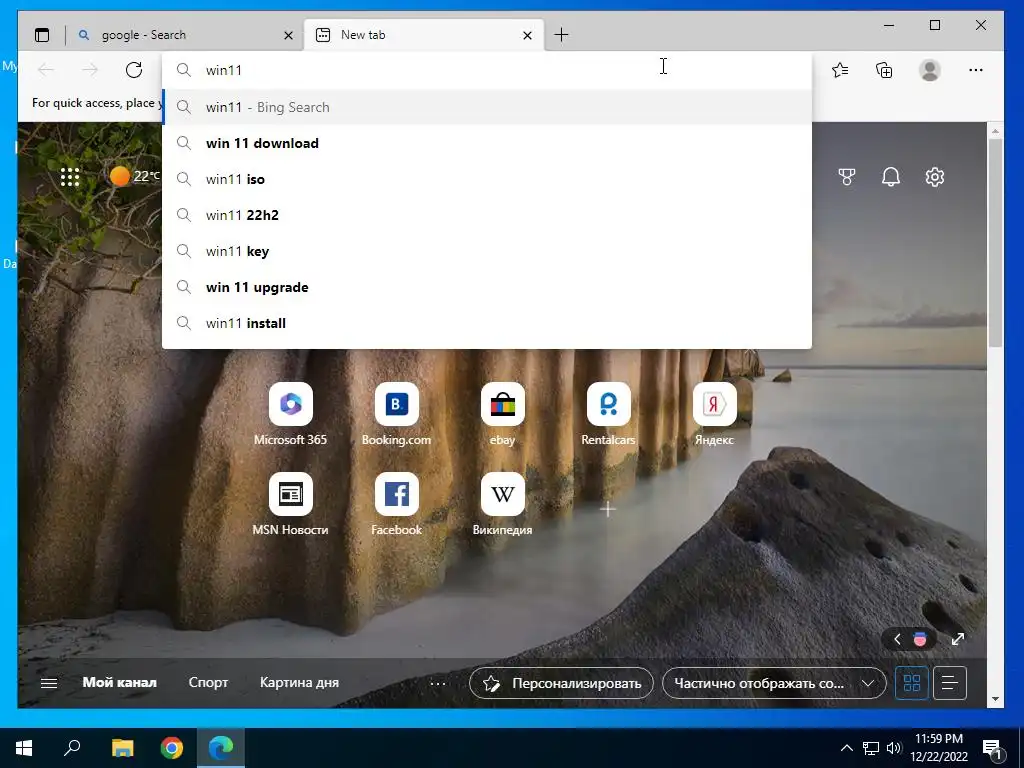The width and height of the screenshot is (1024, 768).
Task: Open the Яндекс quick link
Action: 714,415
